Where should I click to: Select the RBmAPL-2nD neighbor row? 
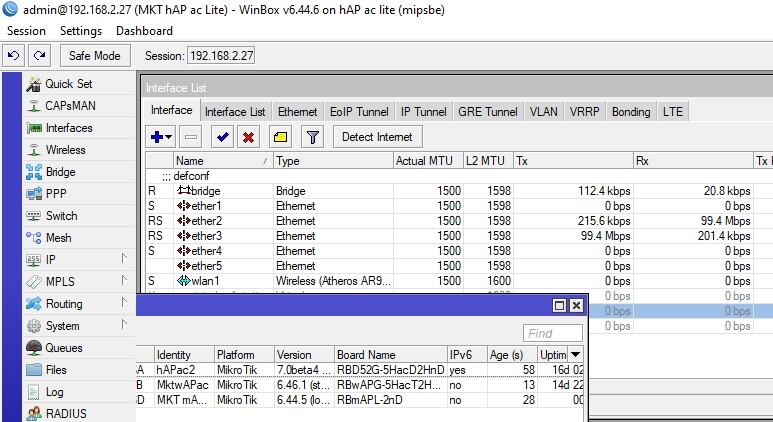point(360,400)
